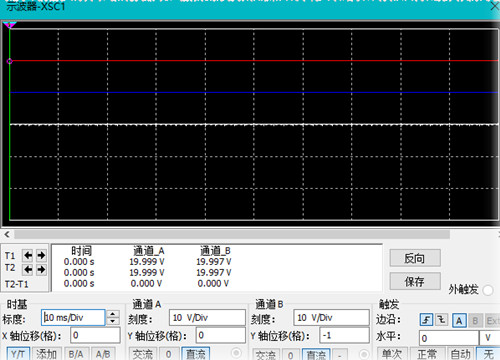
Task: Open the trigger level unit V dropdown
Action: (x=489, y=338)
